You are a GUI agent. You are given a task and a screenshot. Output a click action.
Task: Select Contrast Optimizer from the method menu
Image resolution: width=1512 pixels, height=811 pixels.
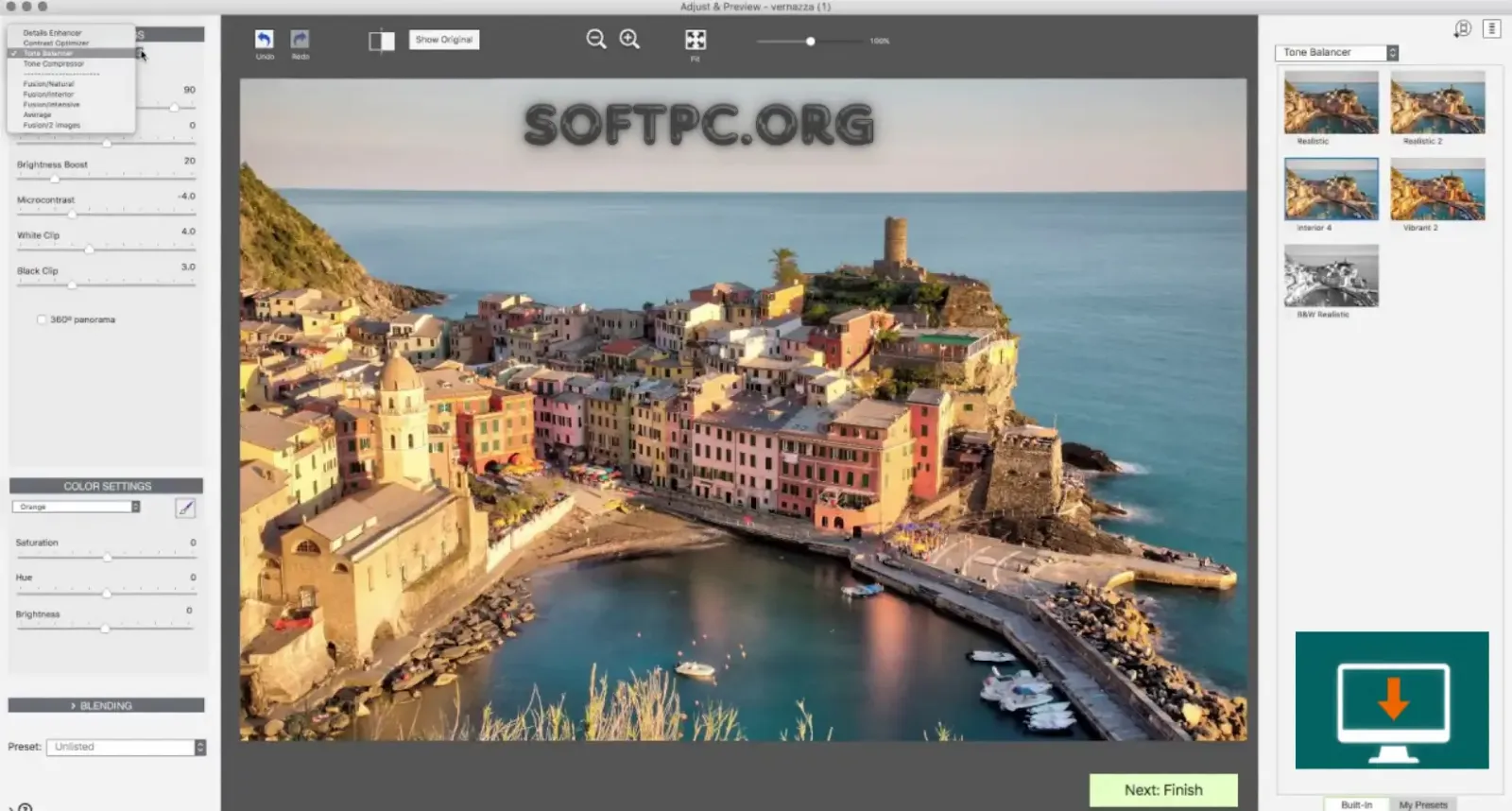tap(56, 43)
